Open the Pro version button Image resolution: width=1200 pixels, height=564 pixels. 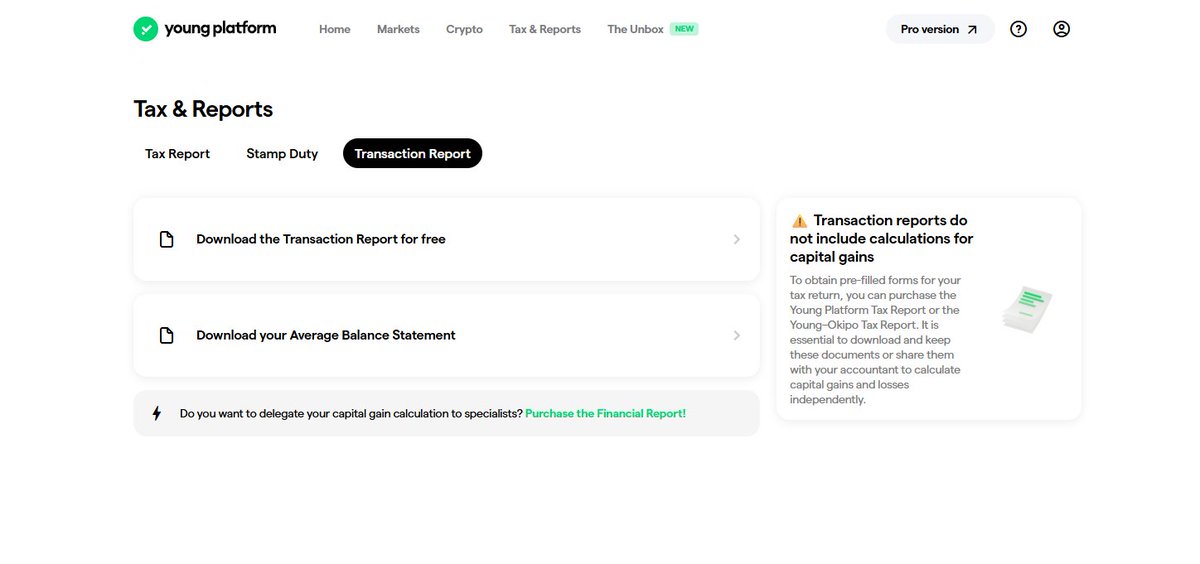click(940, 29)
